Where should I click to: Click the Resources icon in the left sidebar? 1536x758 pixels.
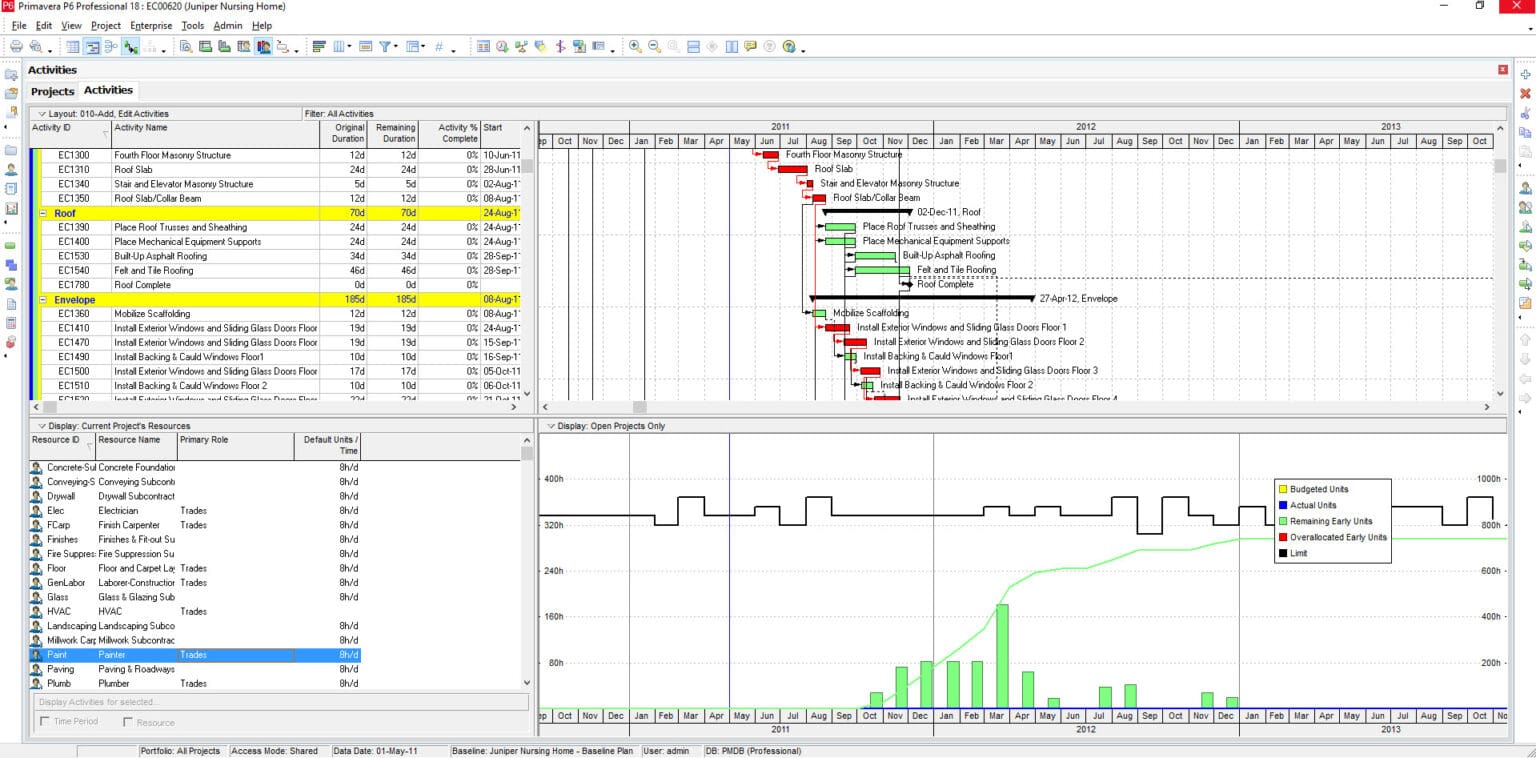12,167
